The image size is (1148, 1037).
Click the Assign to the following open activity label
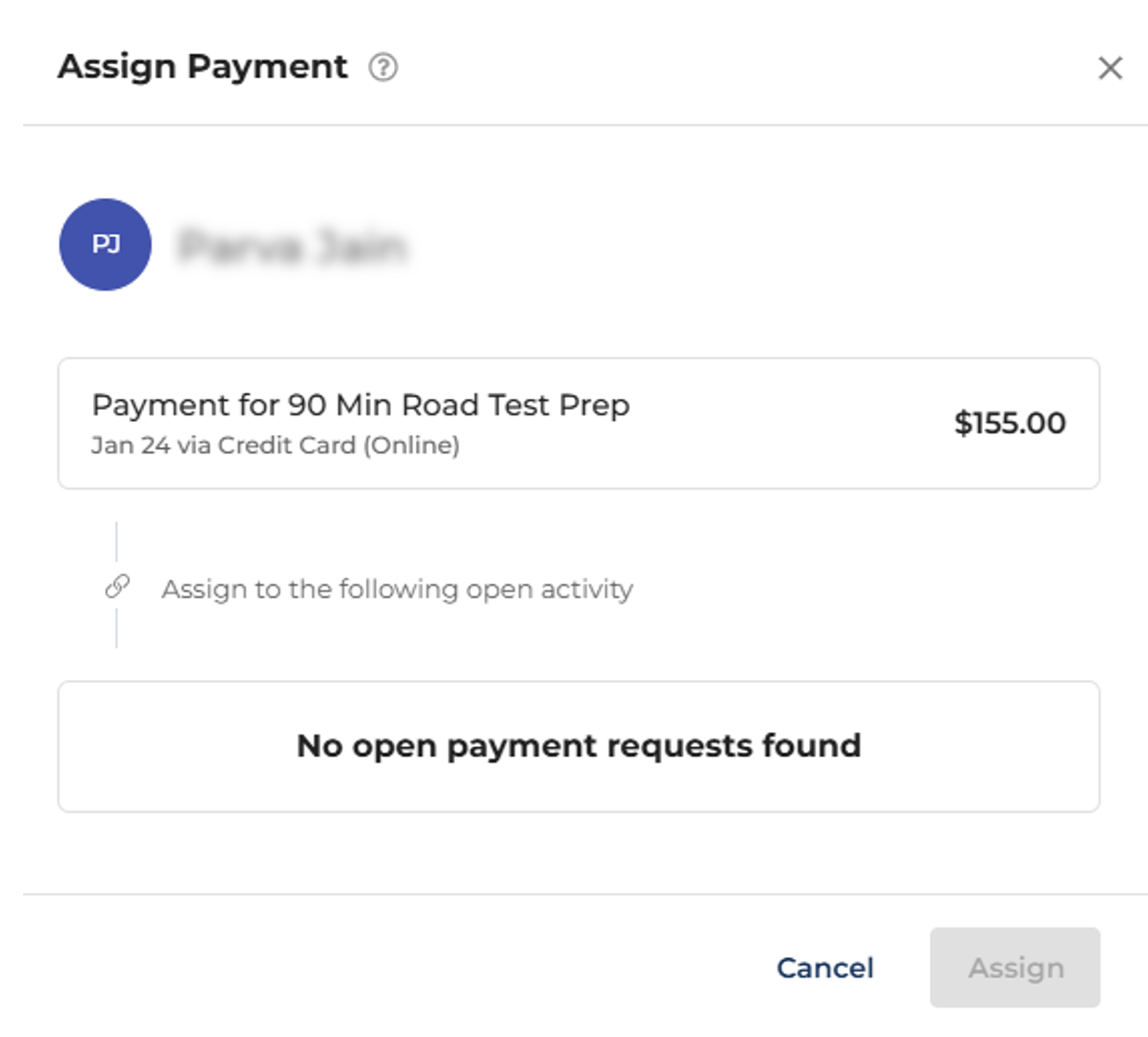click(397, 589)
